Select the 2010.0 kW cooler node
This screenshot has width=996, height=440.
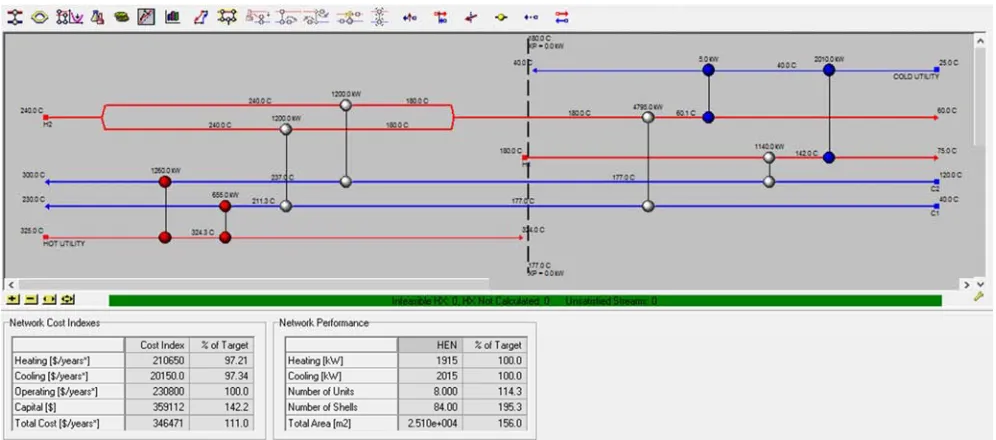pos(828,70)
